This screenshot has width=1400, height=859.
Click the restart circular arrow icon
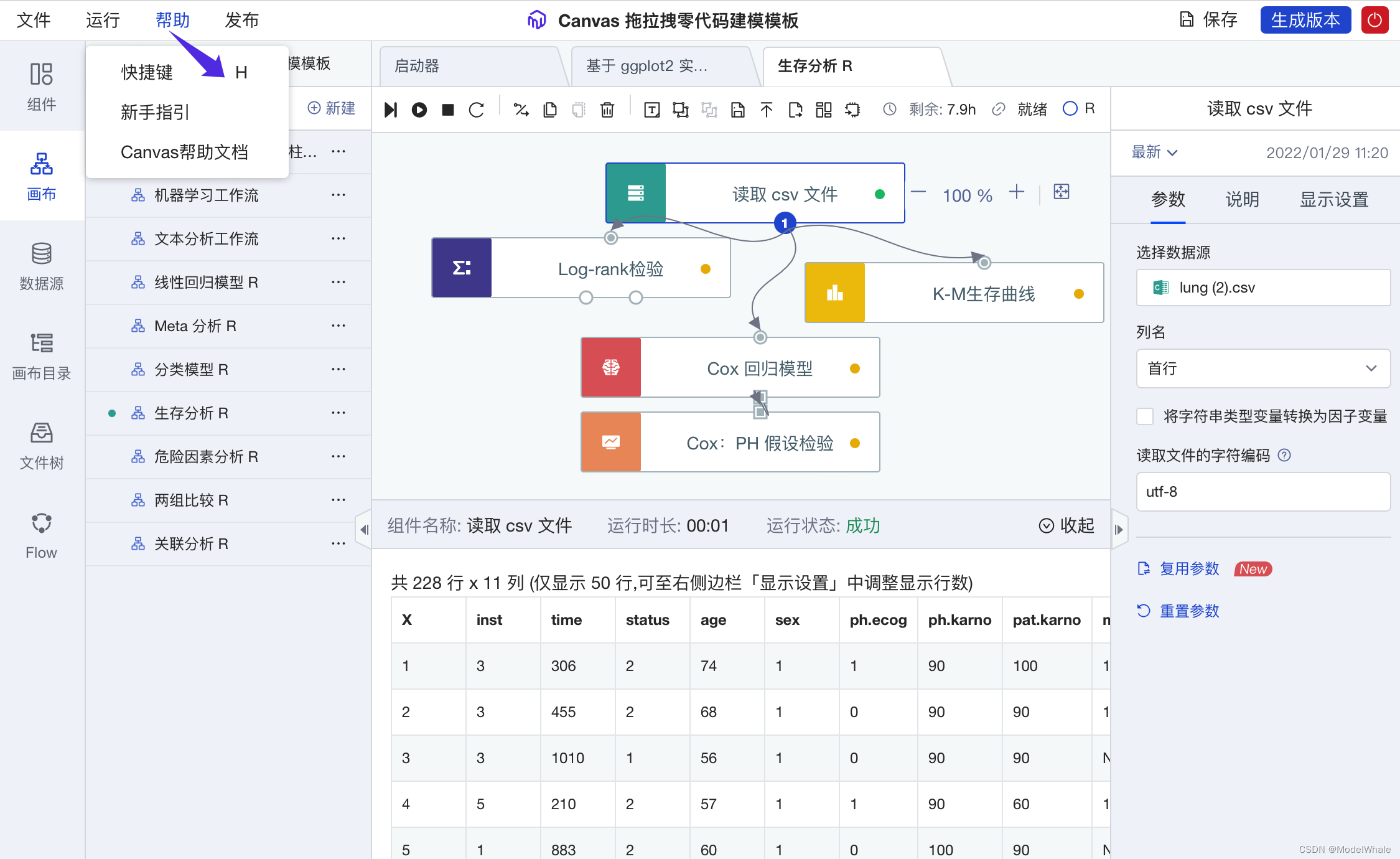tap(477, 110)
